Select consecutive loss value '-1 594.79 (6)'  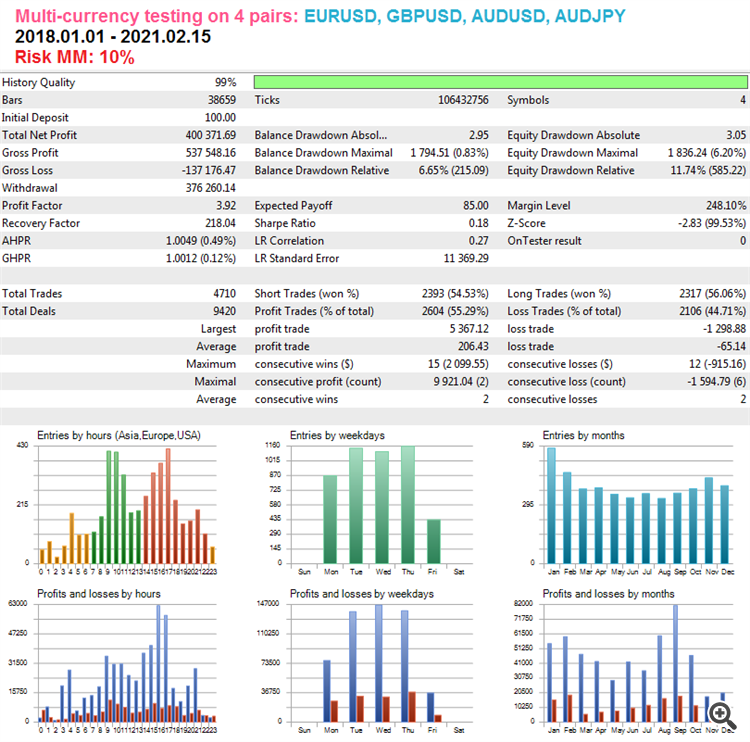point(717,382)
